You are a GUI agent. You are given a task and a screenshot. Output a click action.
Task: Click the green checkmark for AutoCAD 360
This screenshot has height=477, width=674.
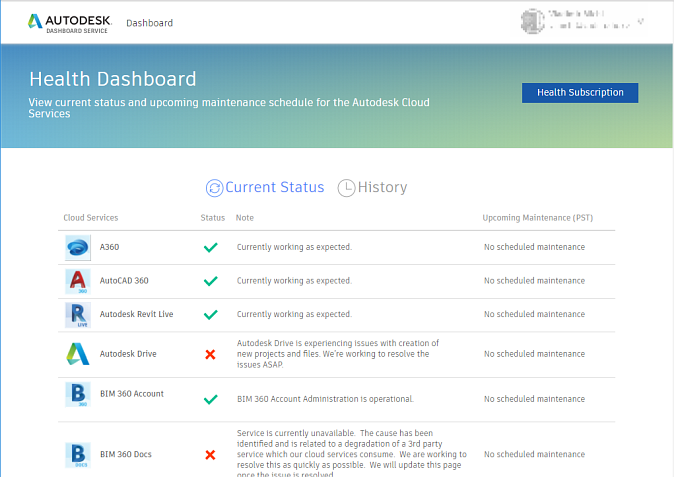pos(211,281)
